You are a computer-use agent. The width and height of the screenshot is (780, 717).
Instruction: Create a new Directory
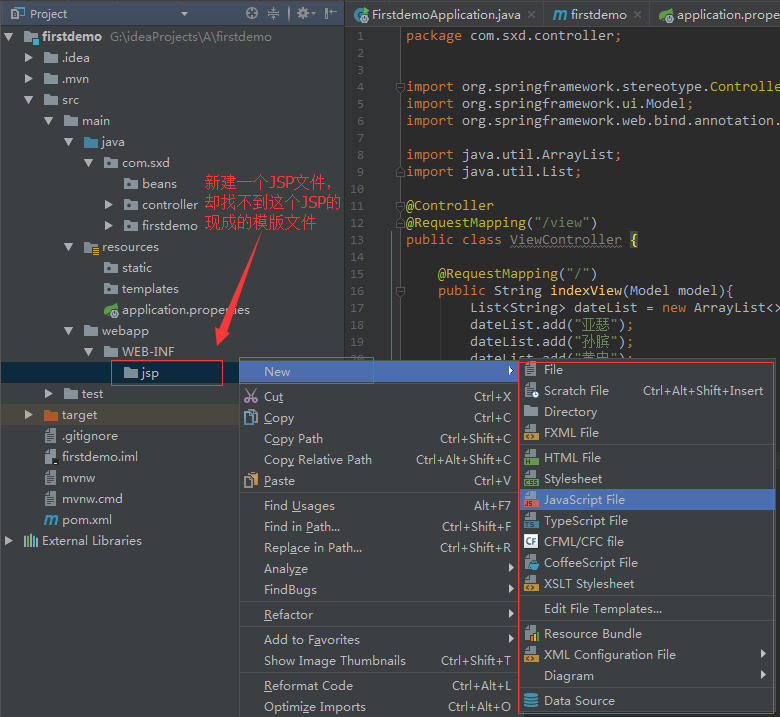click(x=647, y=411)
